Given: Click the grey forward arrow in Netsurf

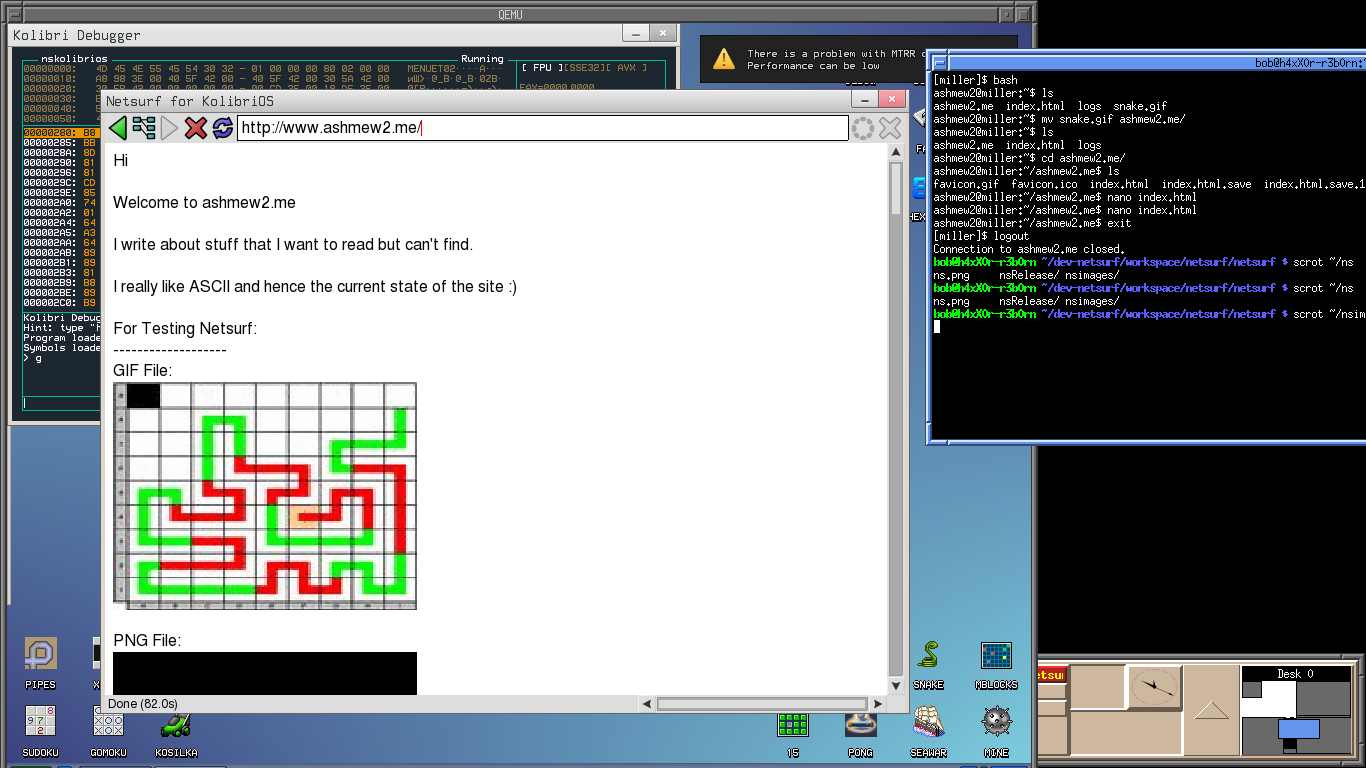Looking at the screenshot, I should tap(170, 128).
